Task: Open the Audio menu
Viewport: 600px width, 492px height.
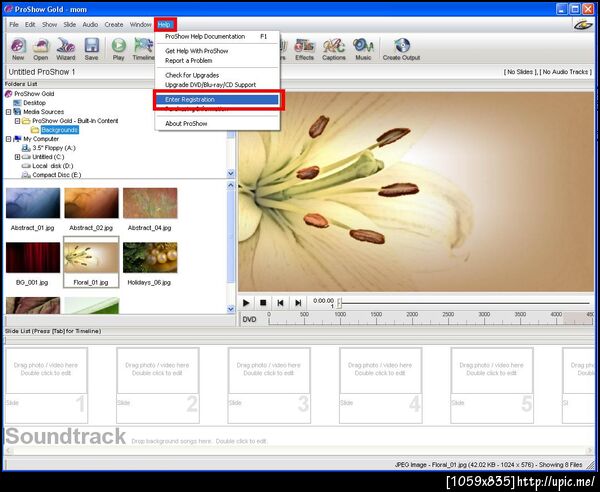Action: [x=90, y=24]
